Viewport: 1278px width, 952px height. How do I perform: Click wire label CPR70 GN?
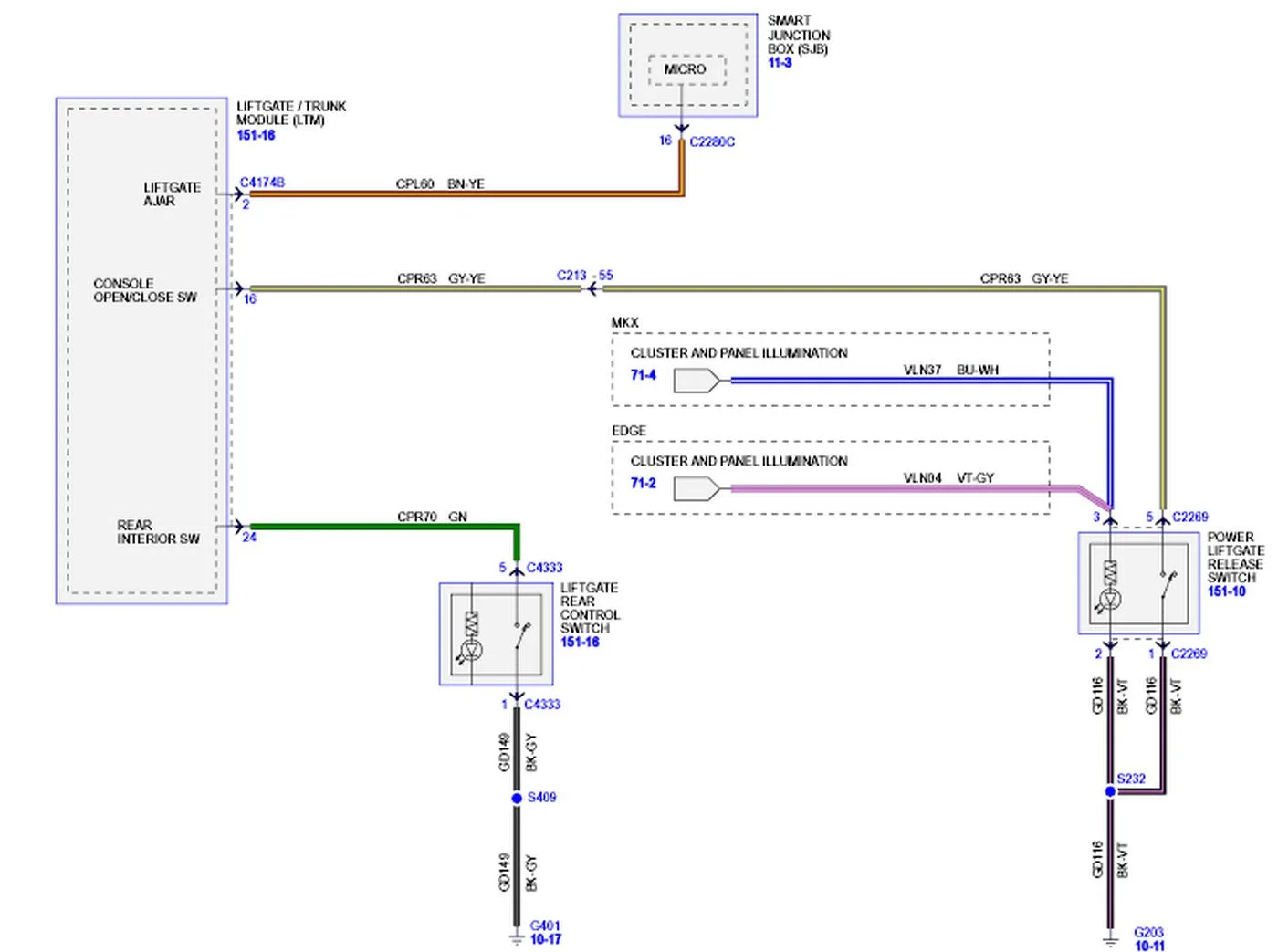[x=432, y=518]
